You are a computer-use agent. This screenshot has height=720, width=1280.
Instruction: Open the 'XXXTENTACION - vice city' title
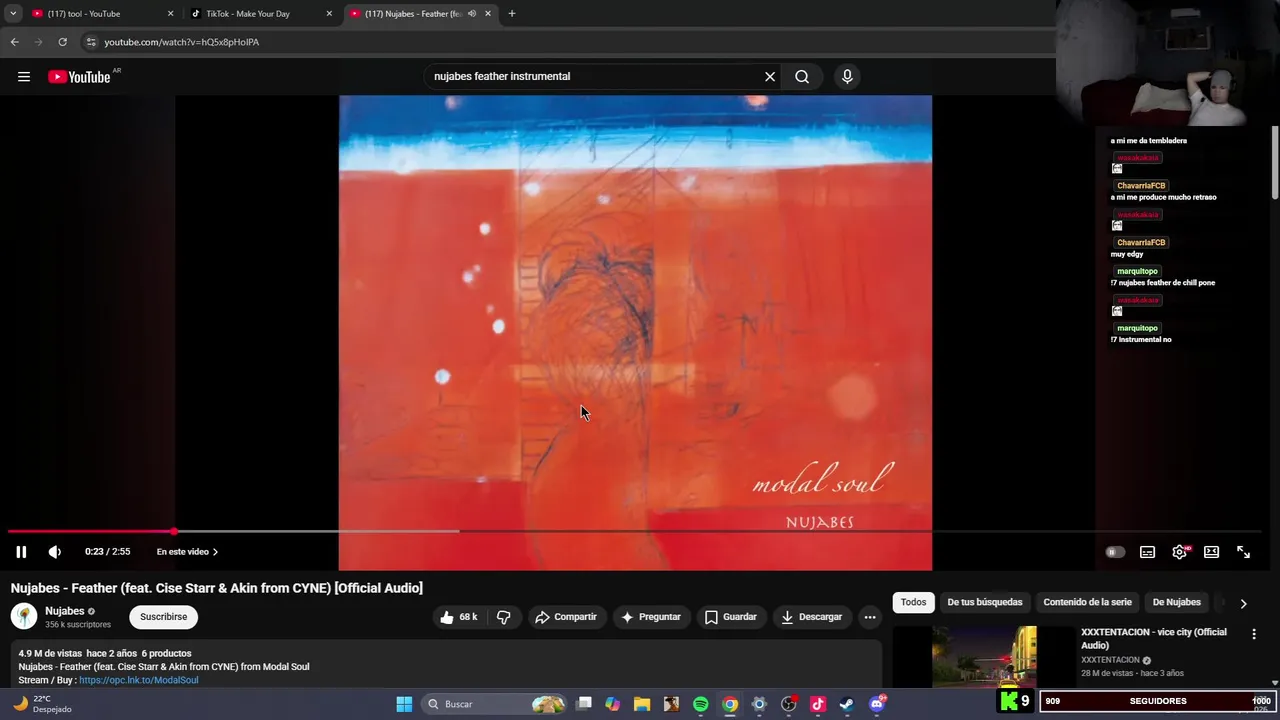(1154, 638)
